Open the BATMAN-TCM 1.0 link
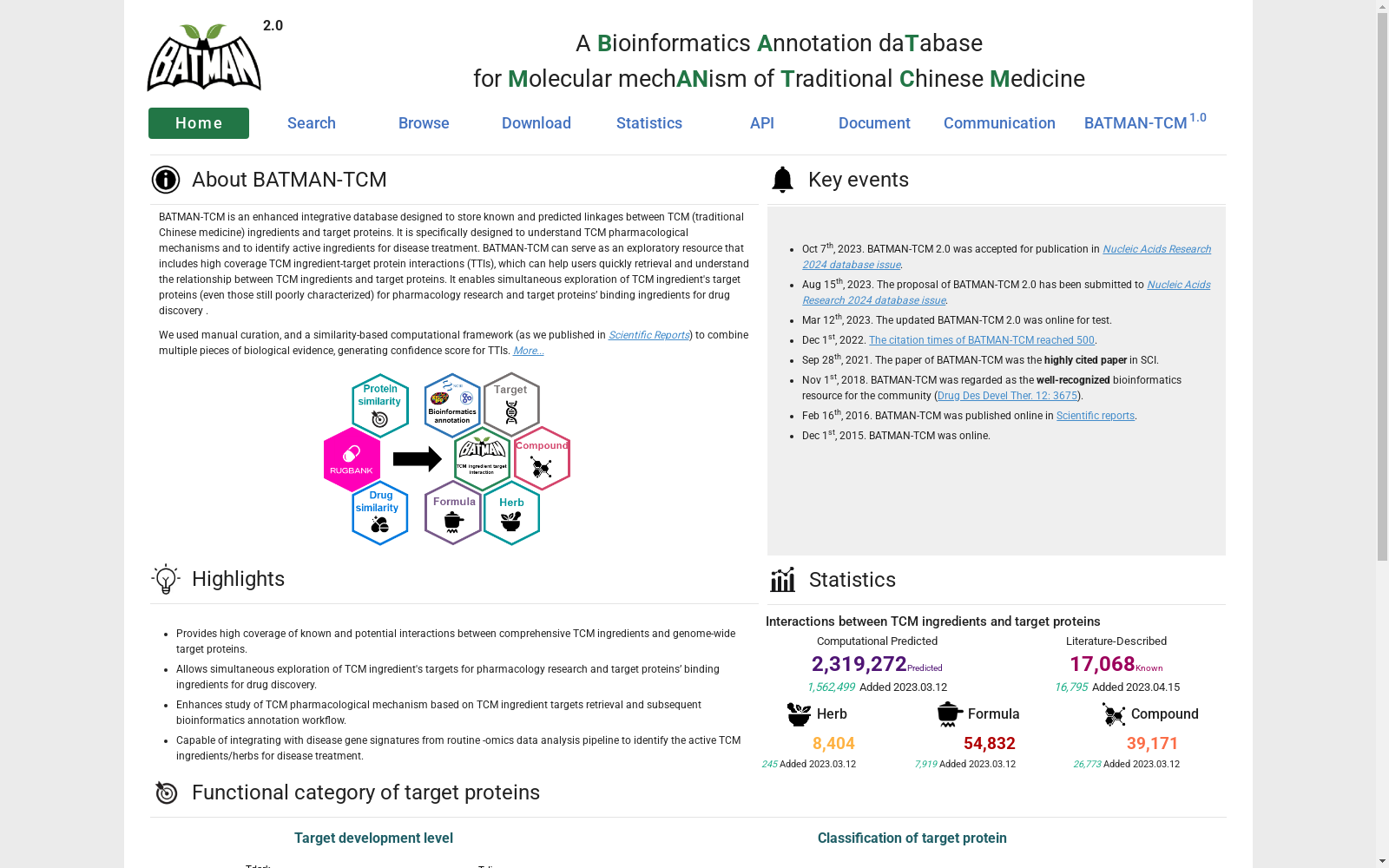This screenshot has width=1389, height=868. [x=1145, y=122]
